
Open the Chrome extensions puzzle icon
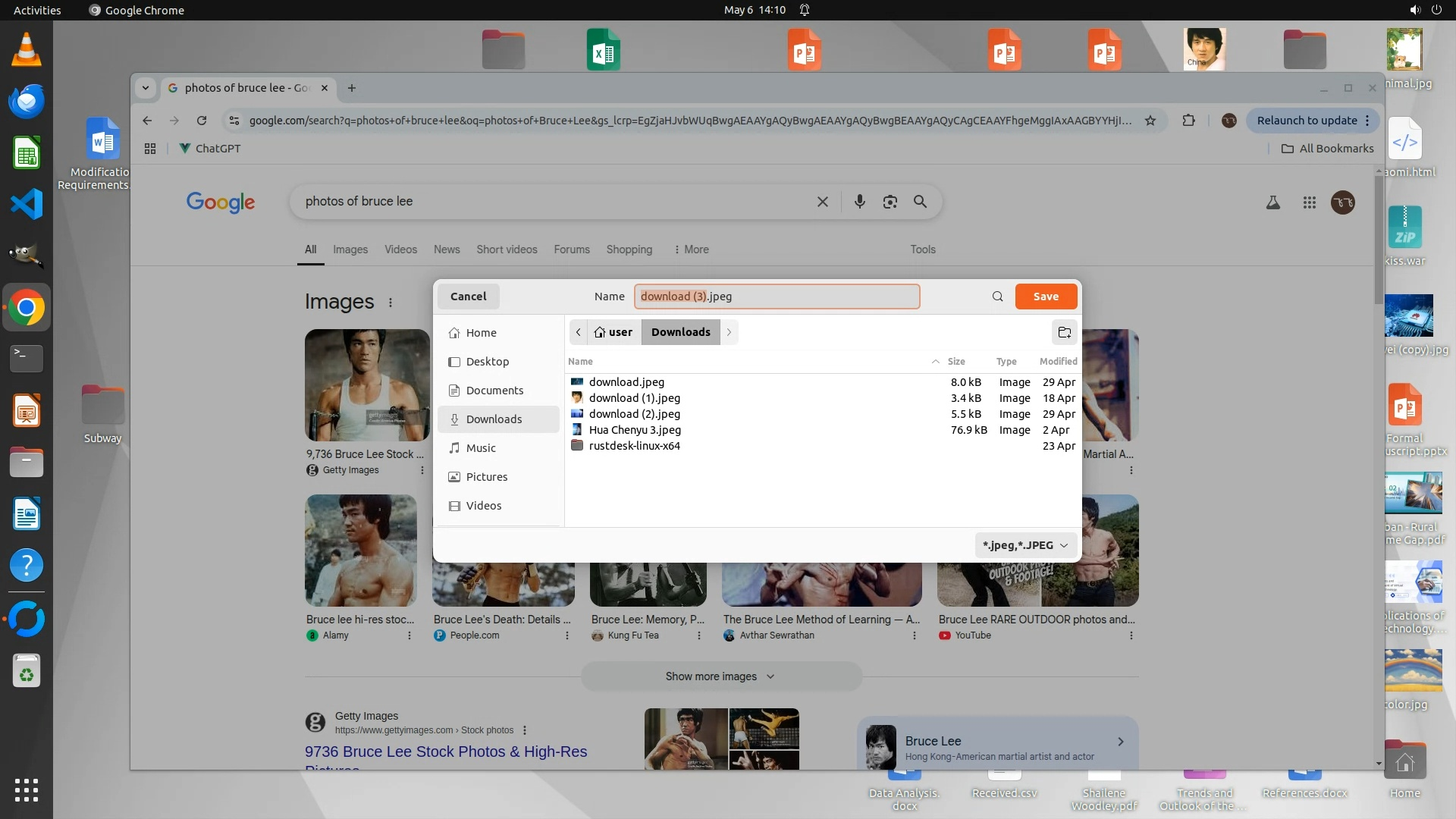[x=1188, y=121]
